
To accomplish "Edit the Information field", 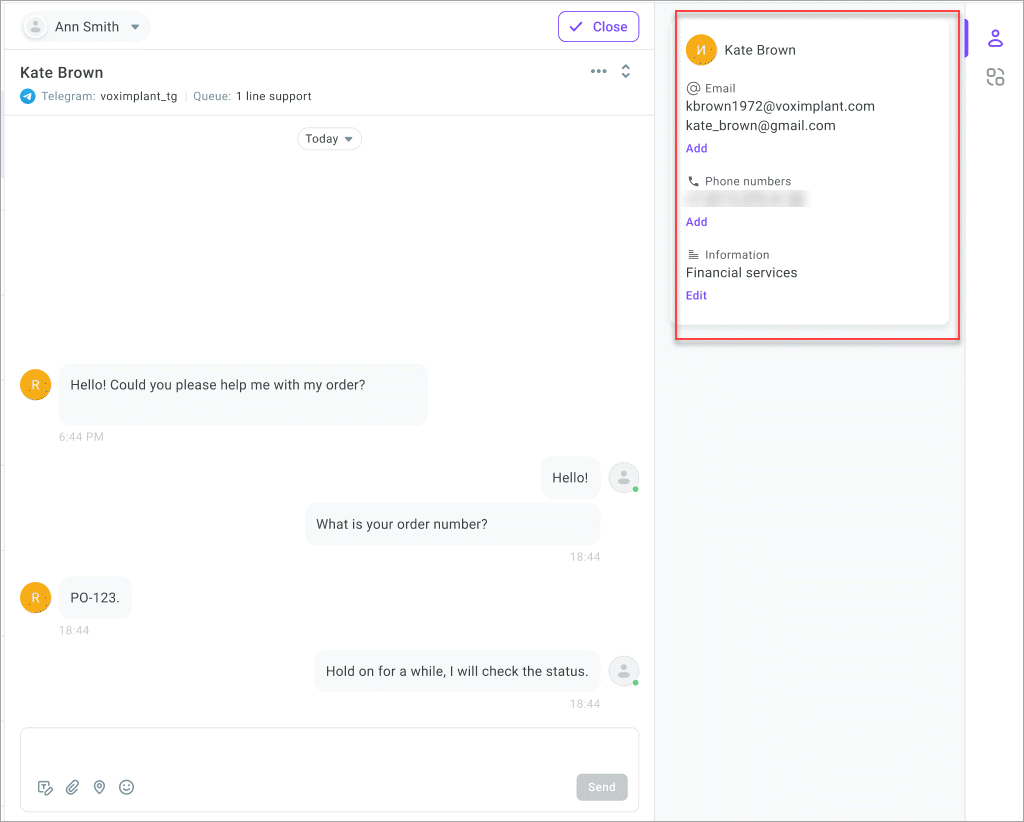I will coord(696,295).
